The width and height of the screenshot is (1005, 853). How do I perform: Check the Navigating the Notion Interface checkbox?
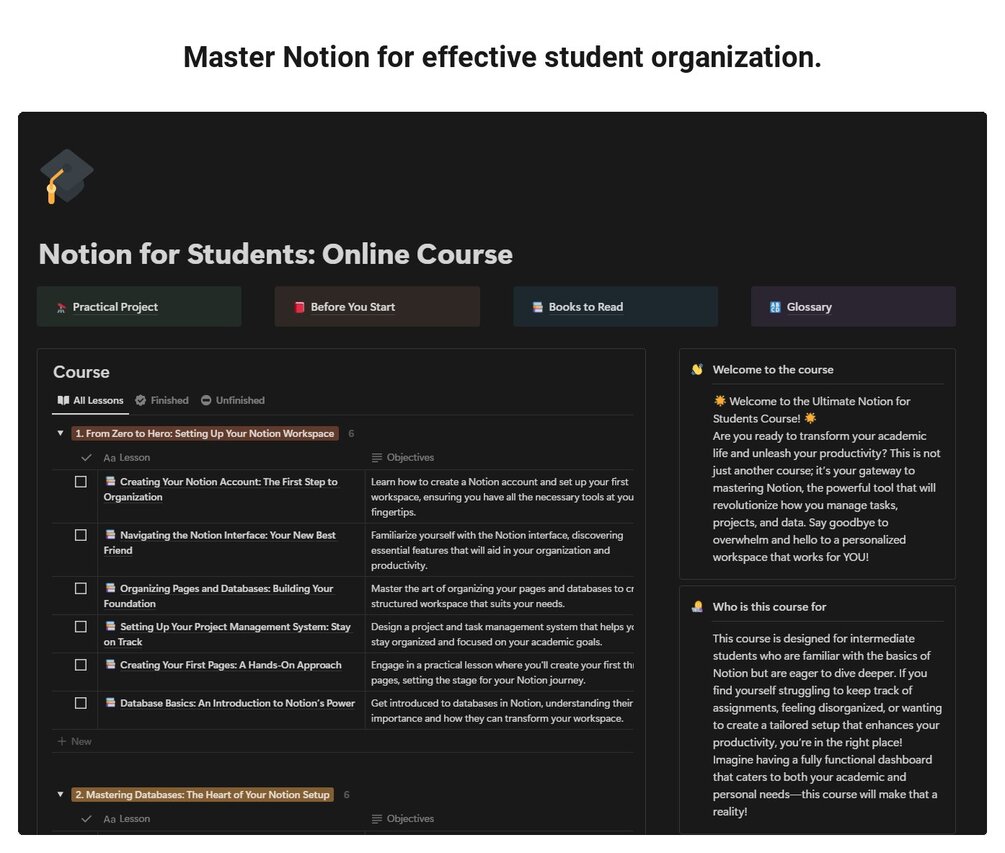[81, 534]
